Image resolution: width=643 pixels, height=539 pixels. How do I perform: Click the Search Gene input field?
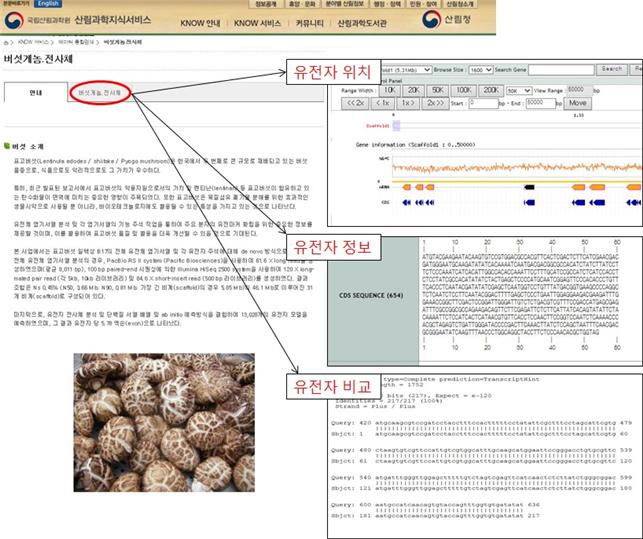(x=561, y=70)
